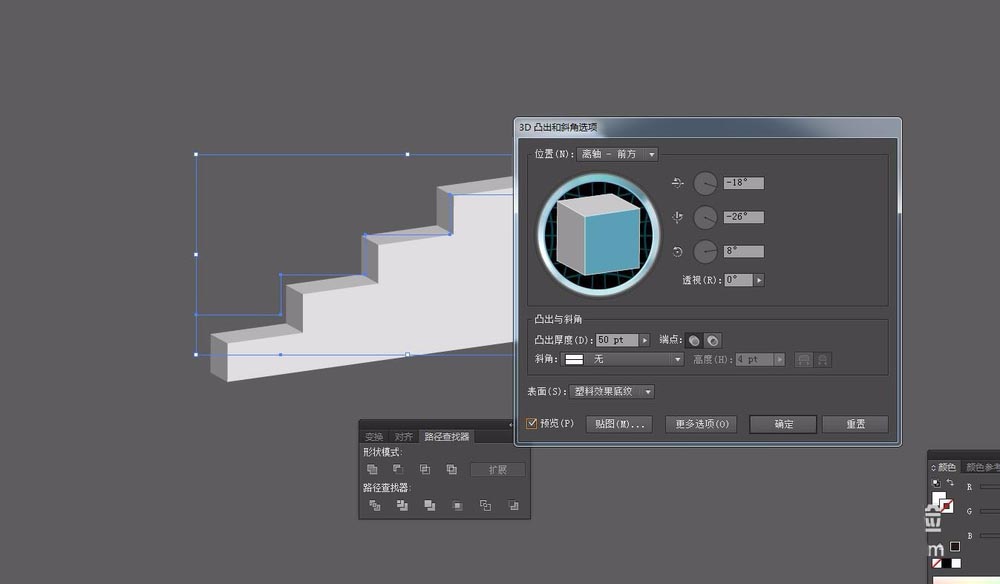Open the 高度 height arrow

point(779,360)
